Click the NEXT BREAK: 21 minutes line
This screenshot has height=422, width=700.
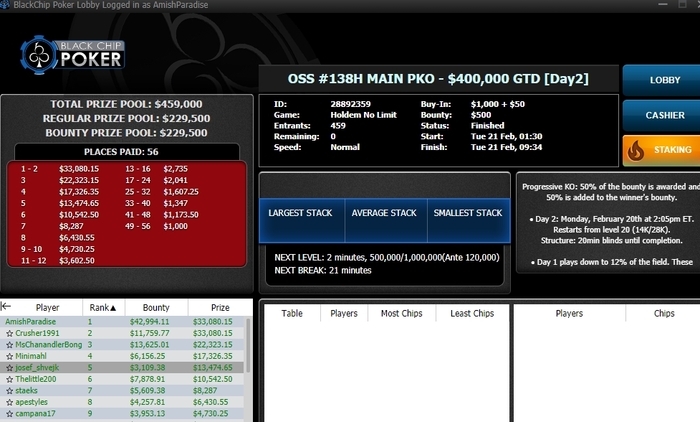coord(323,271)
